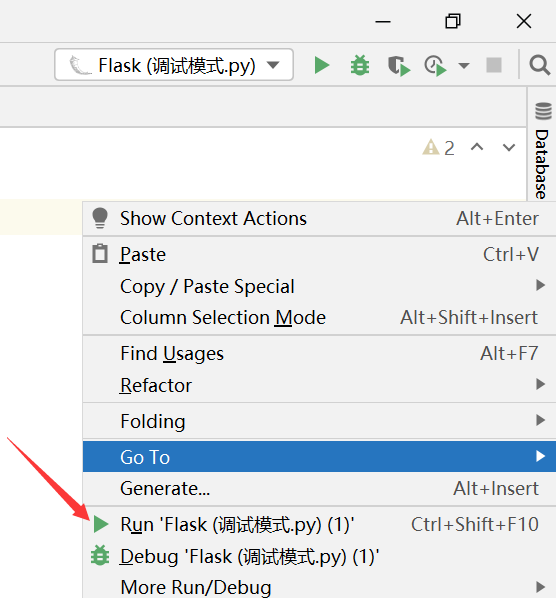Choose Run 'Flask (调试模式.py) (1)' entry
The height and width of the screenshot is (598, 556).
coord(319,524)
